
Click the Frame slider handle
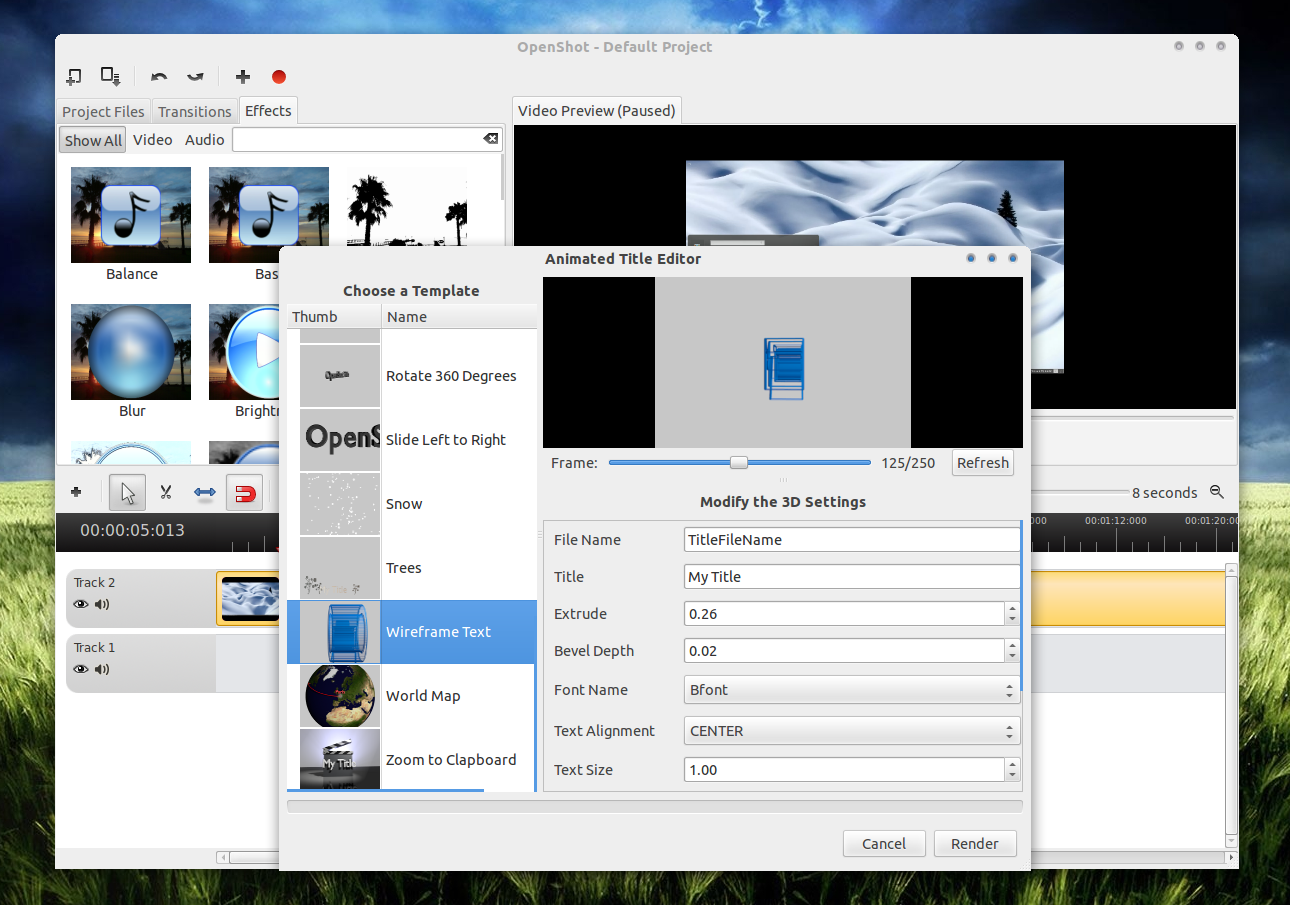click(739, 462)
